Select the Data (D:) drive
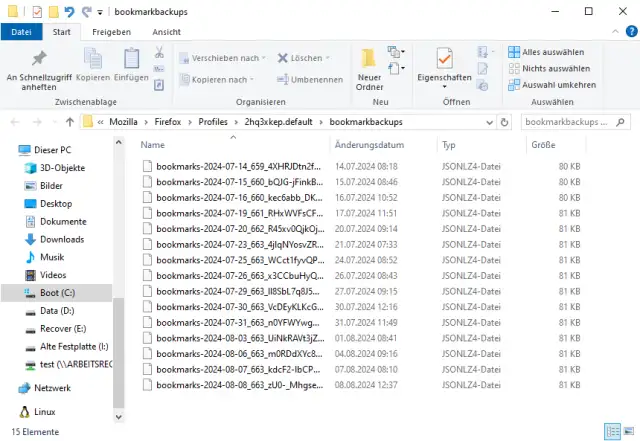Image resolution: width=640 pixels, height=441 pixels. 50,311
